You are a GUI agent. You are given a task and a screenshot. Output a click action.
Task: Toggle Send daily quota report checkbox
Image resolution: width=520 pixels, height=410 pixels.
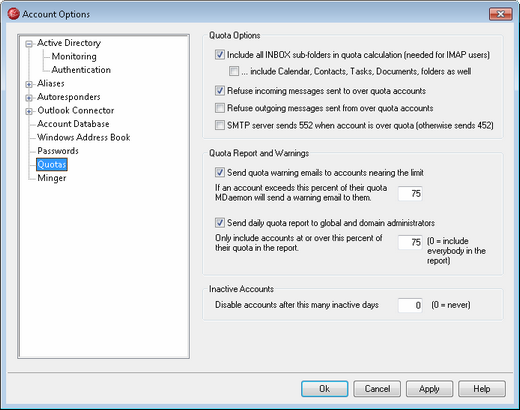(220, 222)
